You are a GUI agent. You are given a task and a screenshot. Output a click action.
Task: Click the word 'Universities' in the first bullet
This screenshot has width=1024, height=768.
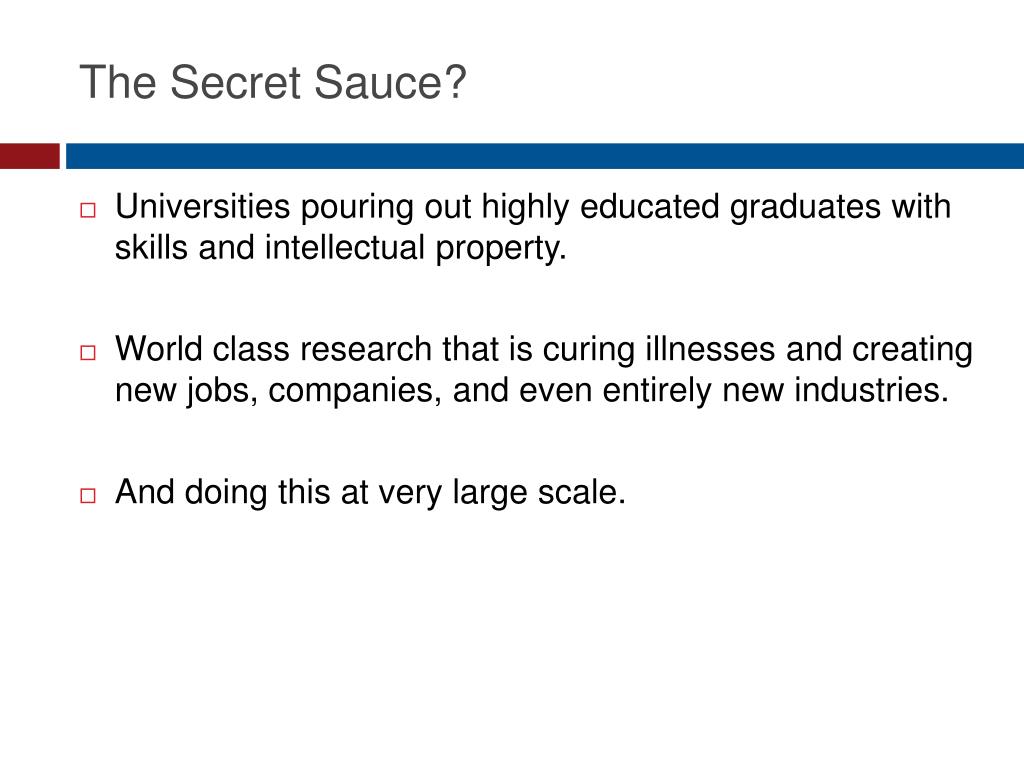202,206
